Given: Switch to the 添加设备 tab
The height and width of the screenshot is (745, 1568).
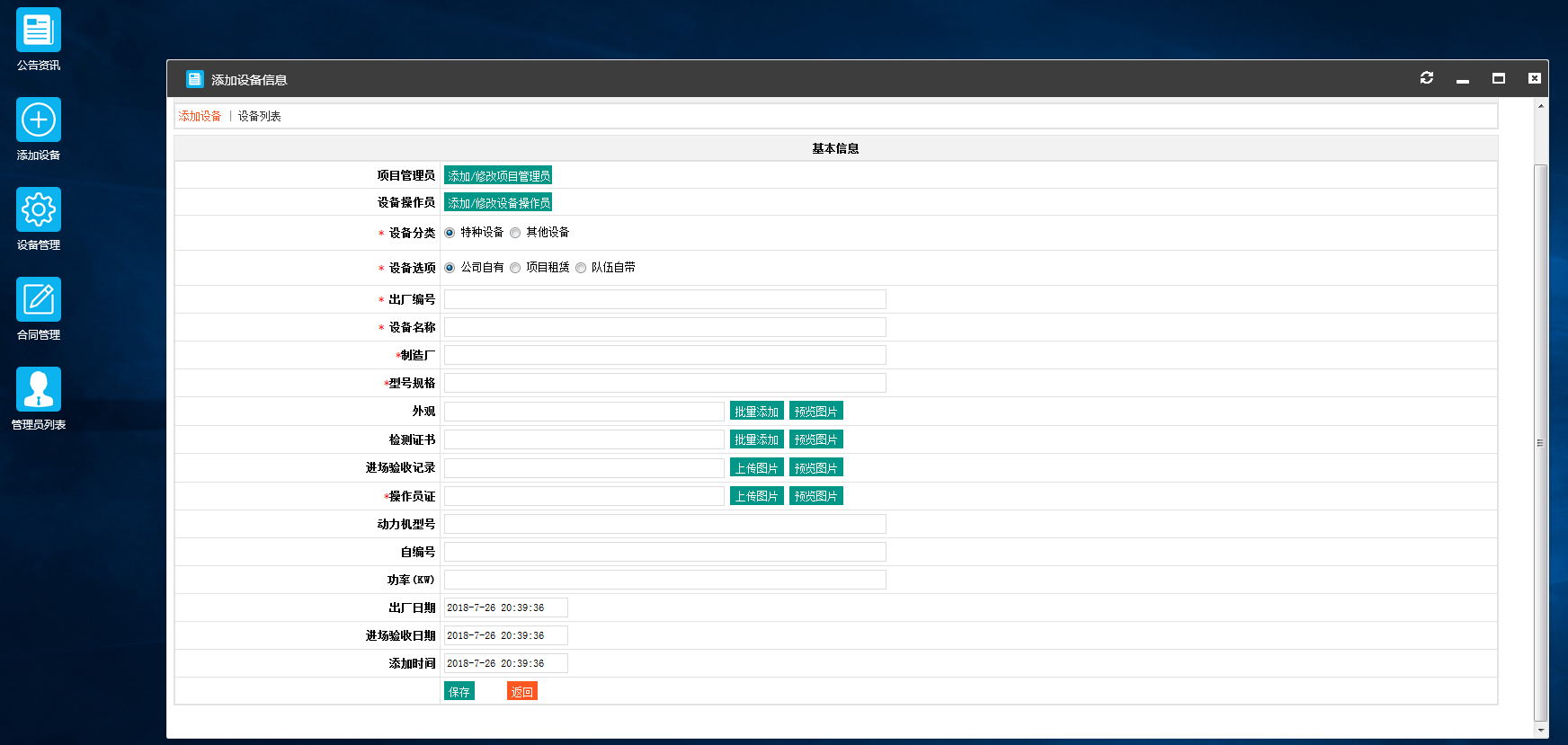Looking at the screenshot, I should coord(200,117).
